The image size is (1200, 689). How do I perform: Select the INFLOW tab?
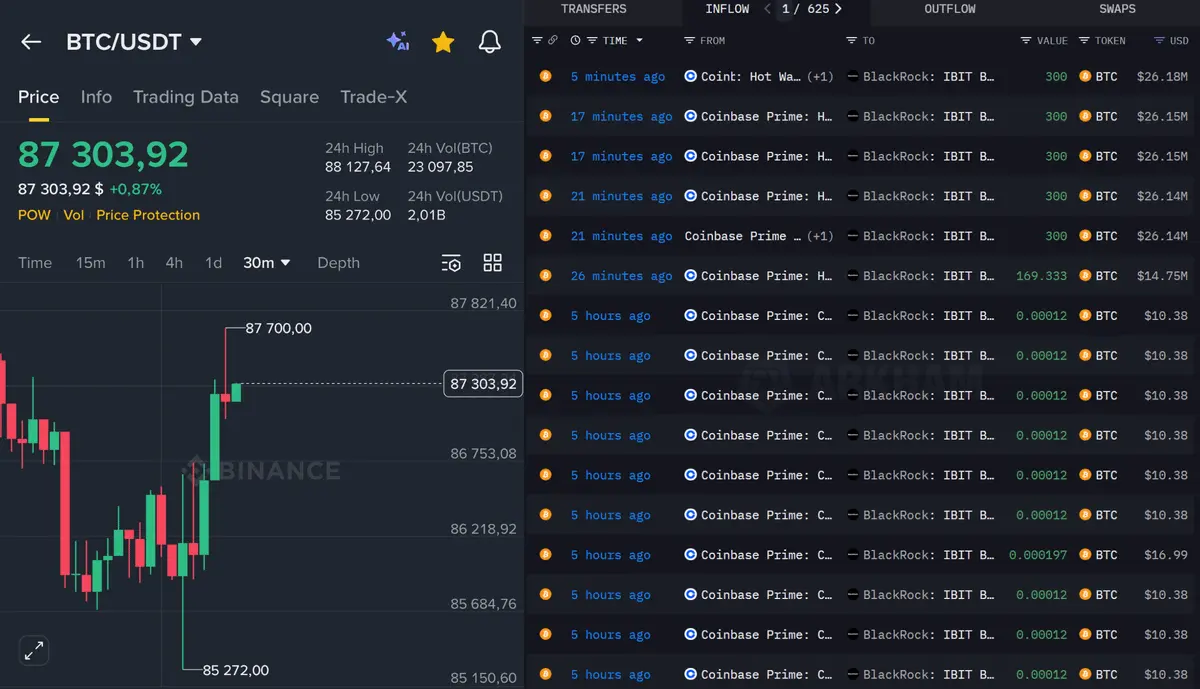(727, 9)
